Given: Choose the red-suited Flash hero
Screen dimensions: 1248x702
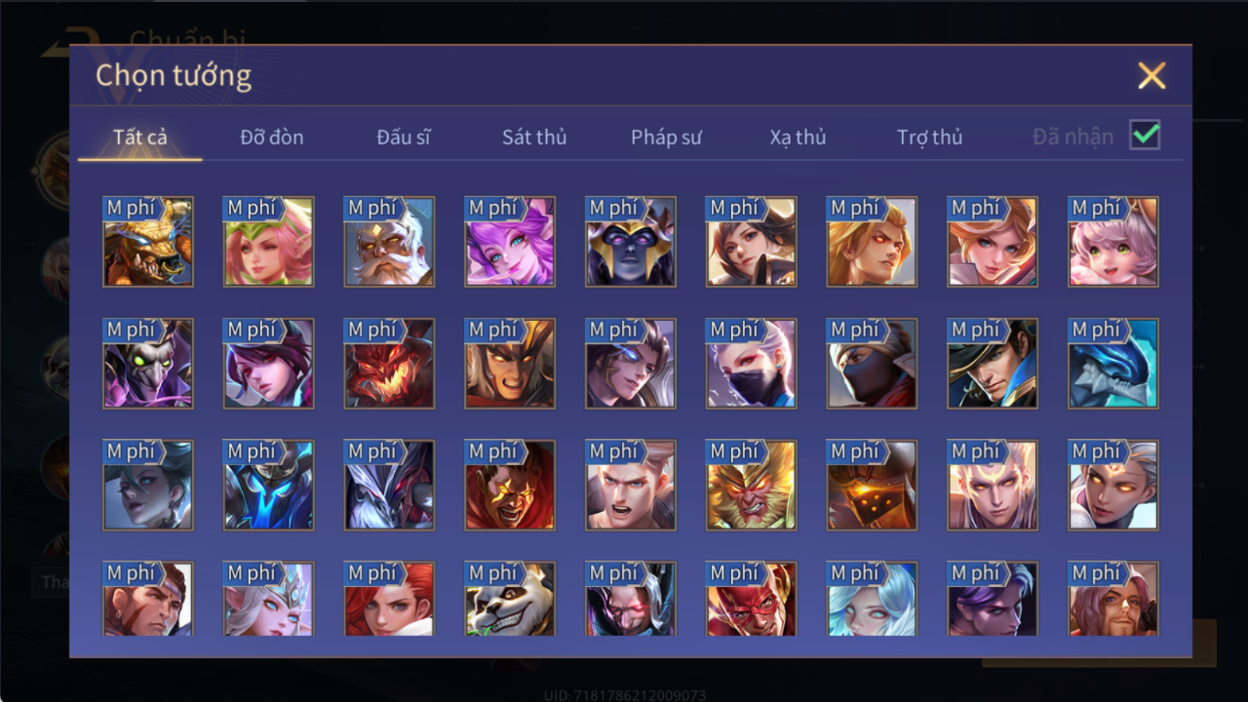Looking at the screenshot, I should tap(751, 599).
